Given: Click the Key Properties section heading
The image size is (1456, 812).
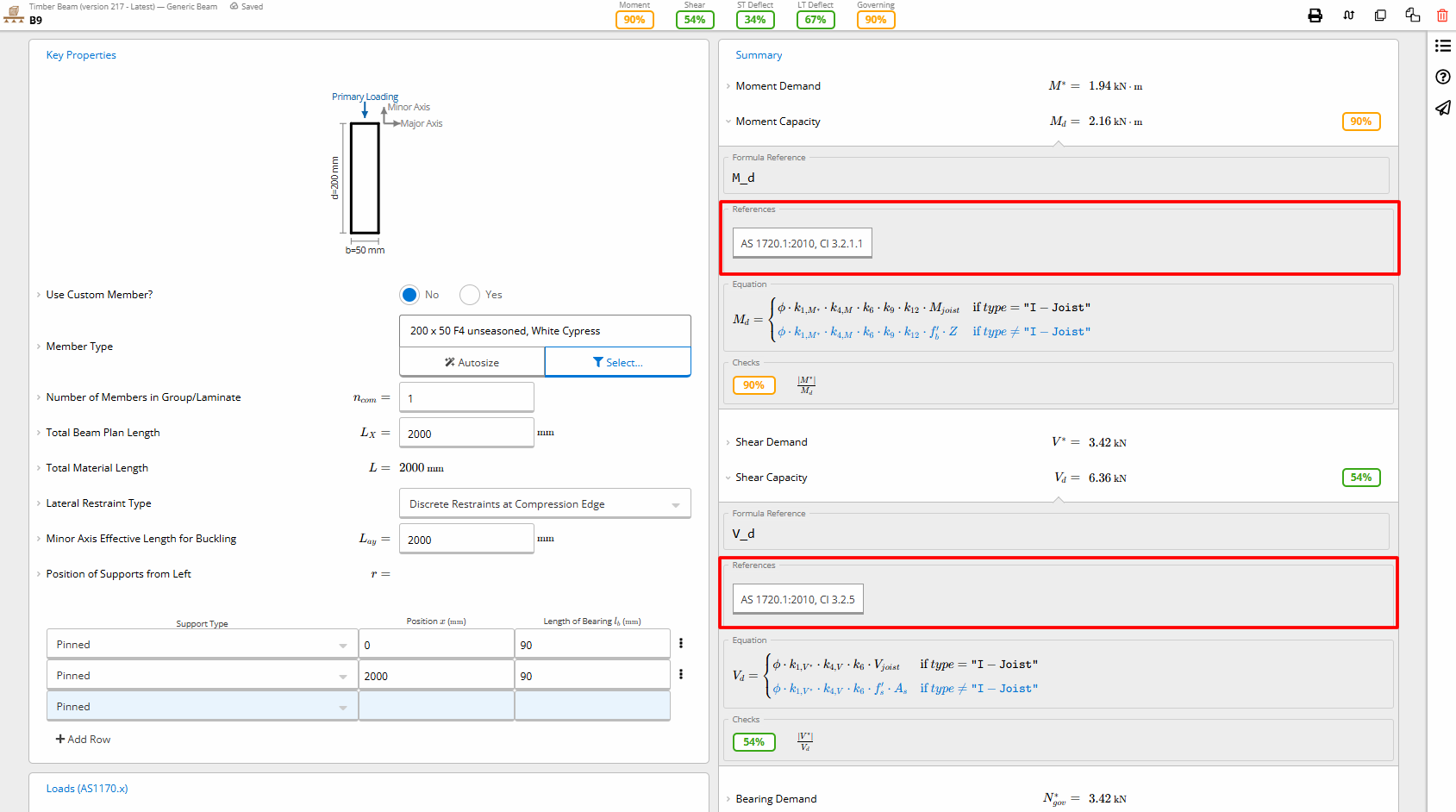Looking at the screenshot, I should (81, 55).
